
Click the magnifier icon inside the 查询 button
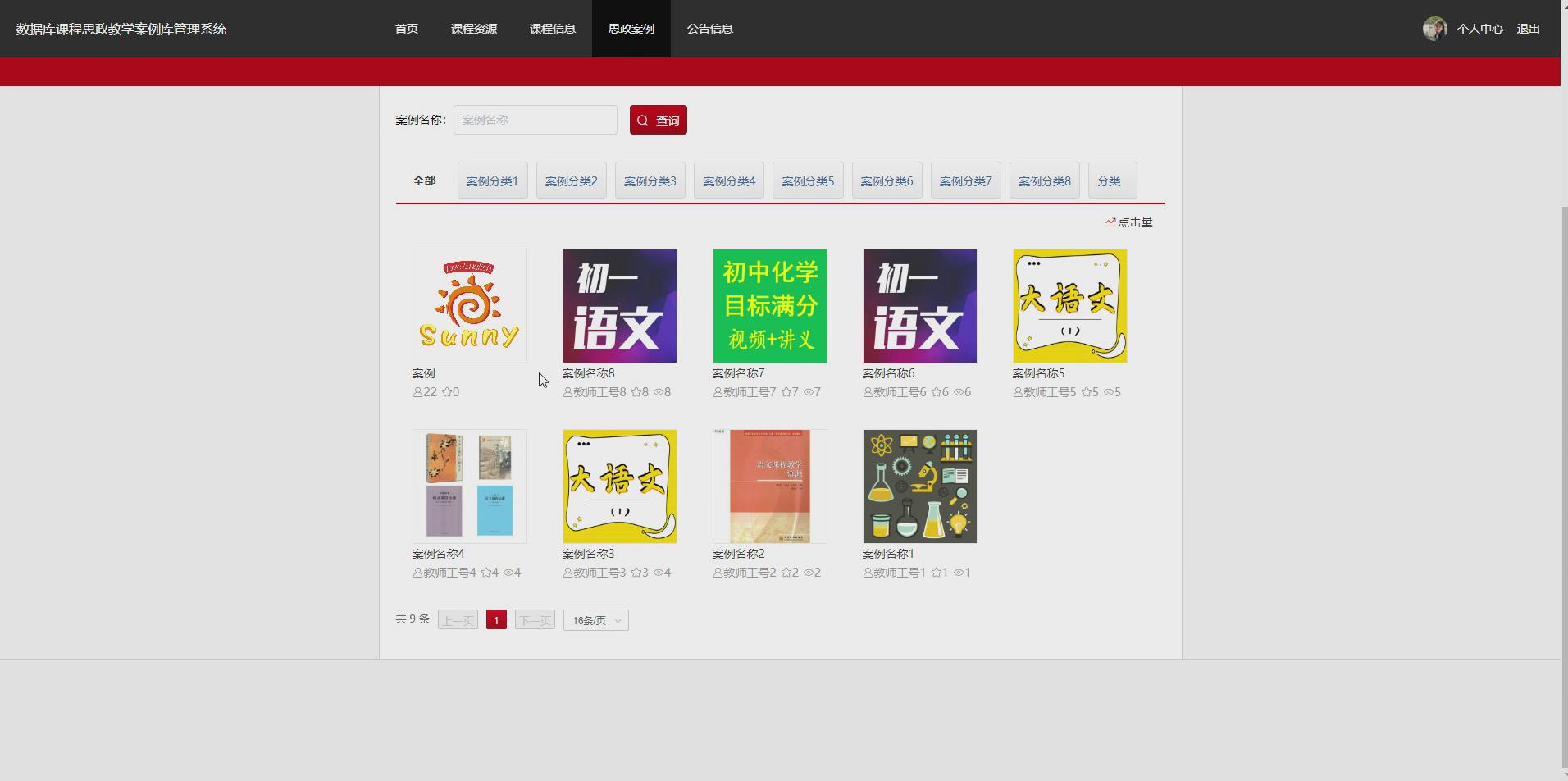tap(643, 120)
